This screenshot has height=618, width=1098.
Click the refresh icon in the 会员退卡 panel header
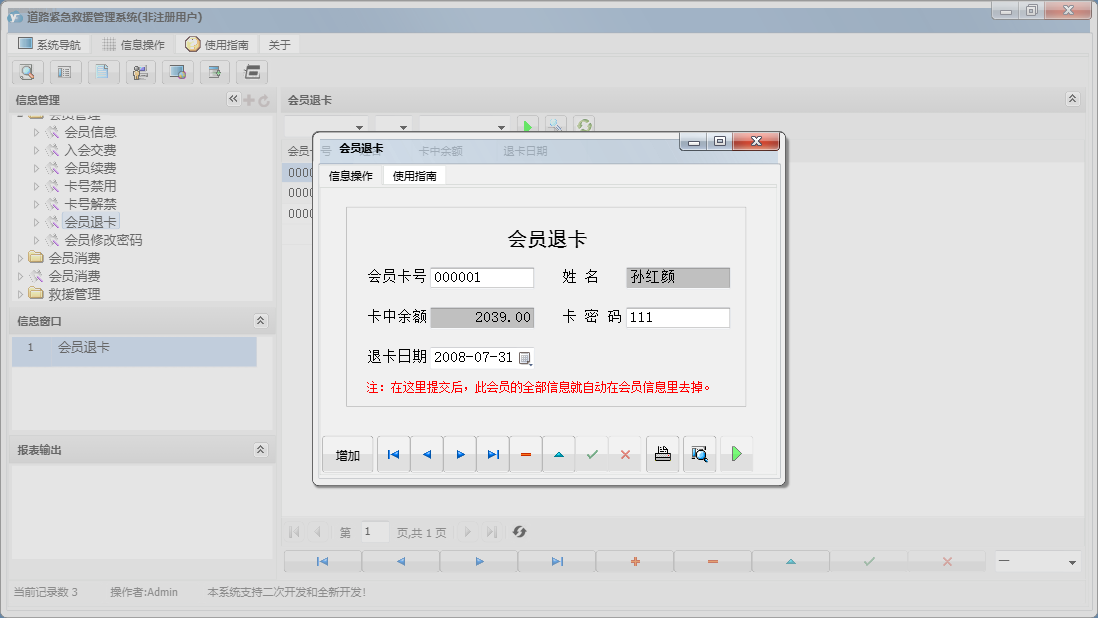click(583, 124)
